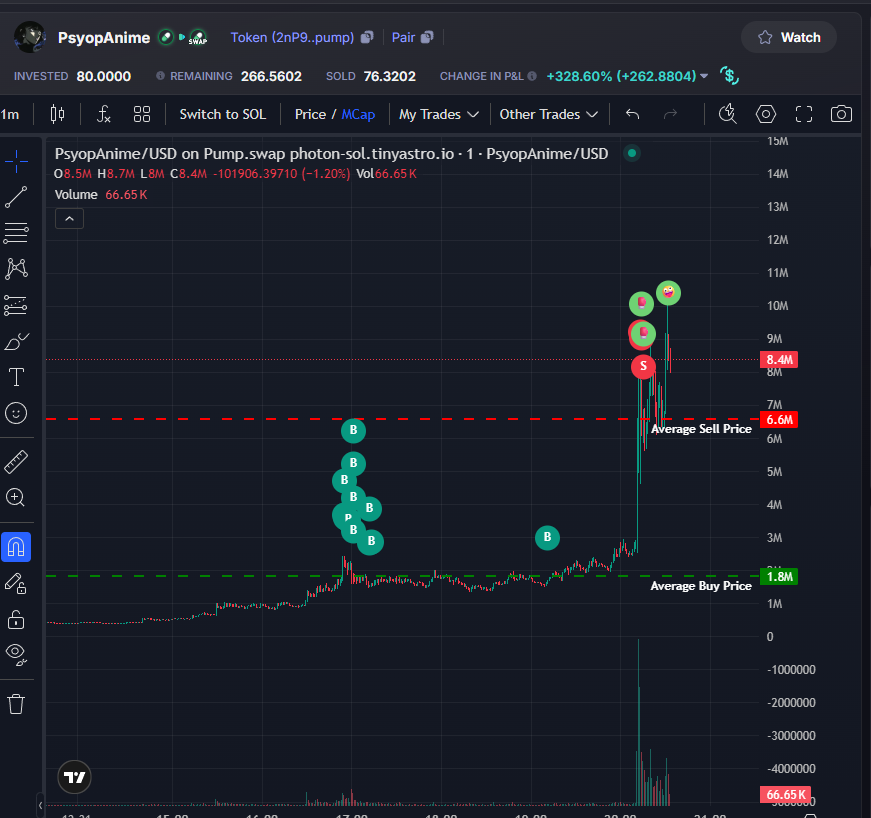
Task: Click the 8.4M current price tag
Action: point(779,360)
